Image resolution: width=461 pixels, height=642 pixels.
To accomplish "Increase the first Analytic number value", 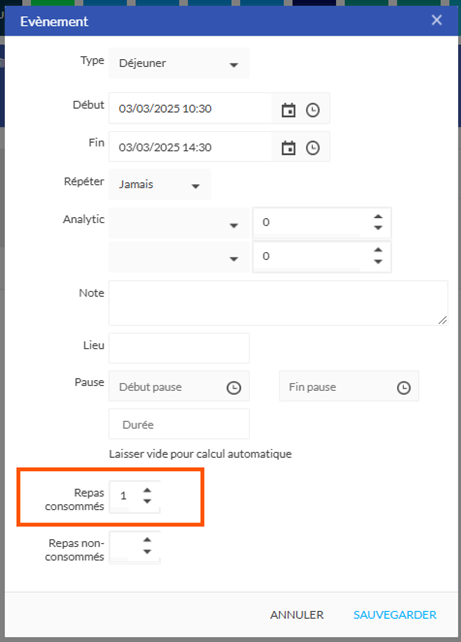I will tap(378, 217).
